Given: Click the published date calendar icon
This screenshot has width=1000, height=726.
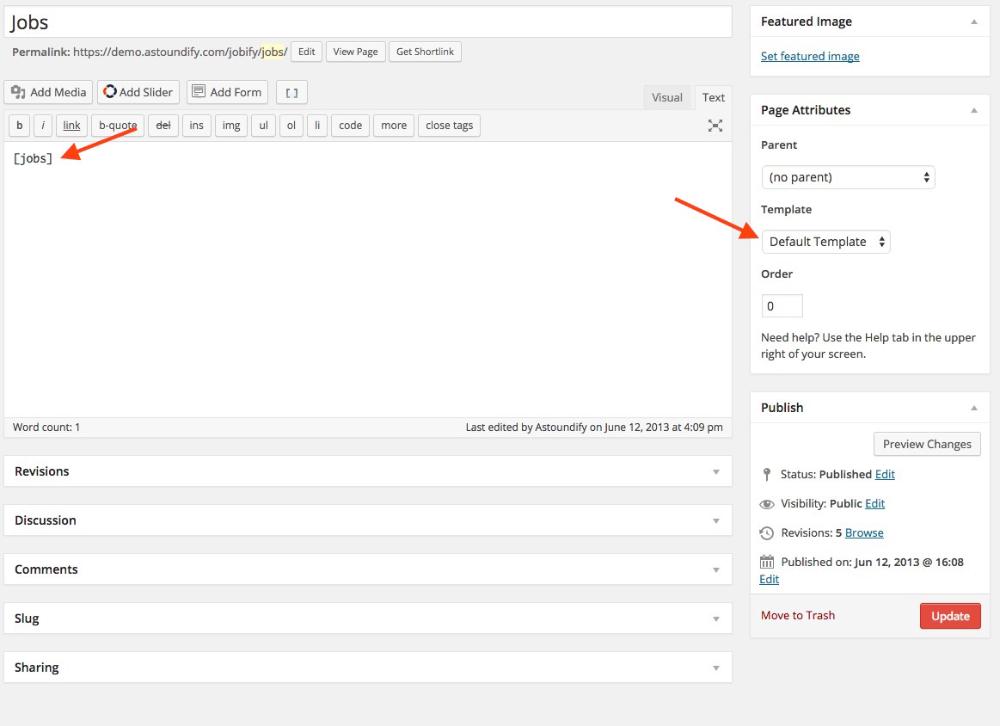Looking at the screenshot, I should pos(767,562).
